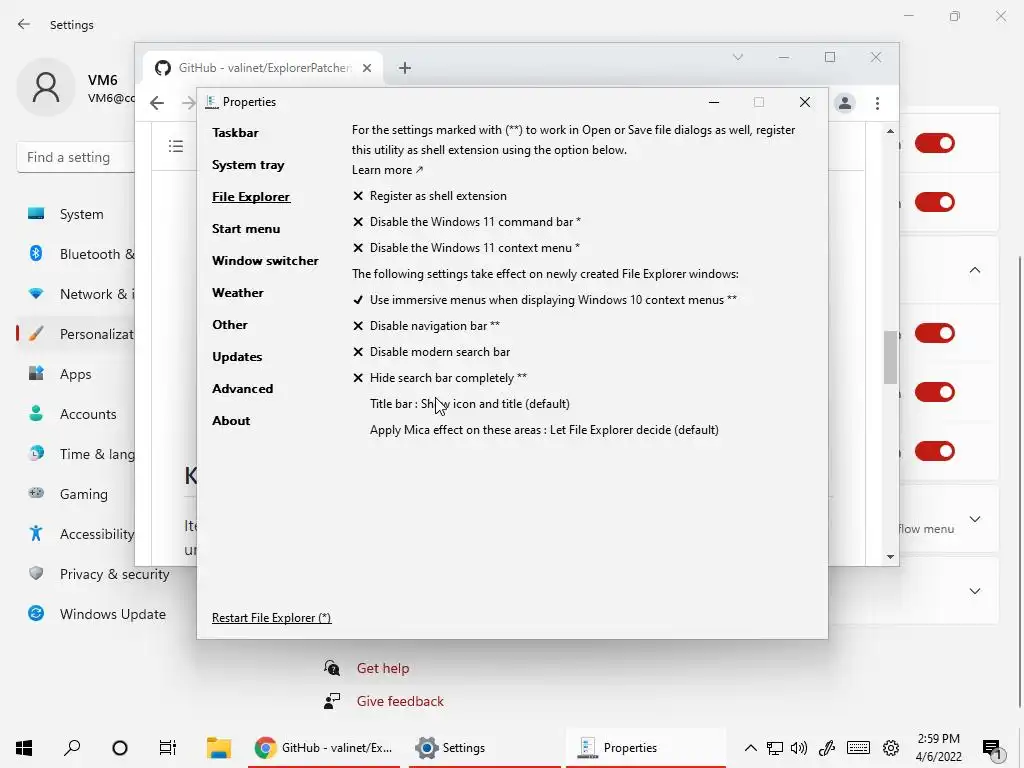
Task: Toggle Hide search bar completely
Action: (440, 378)
